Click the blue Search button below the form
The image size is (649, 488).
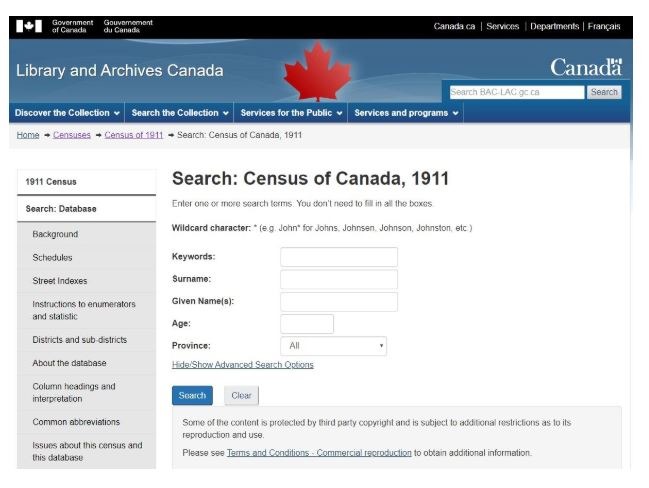[x=192, y=396]
